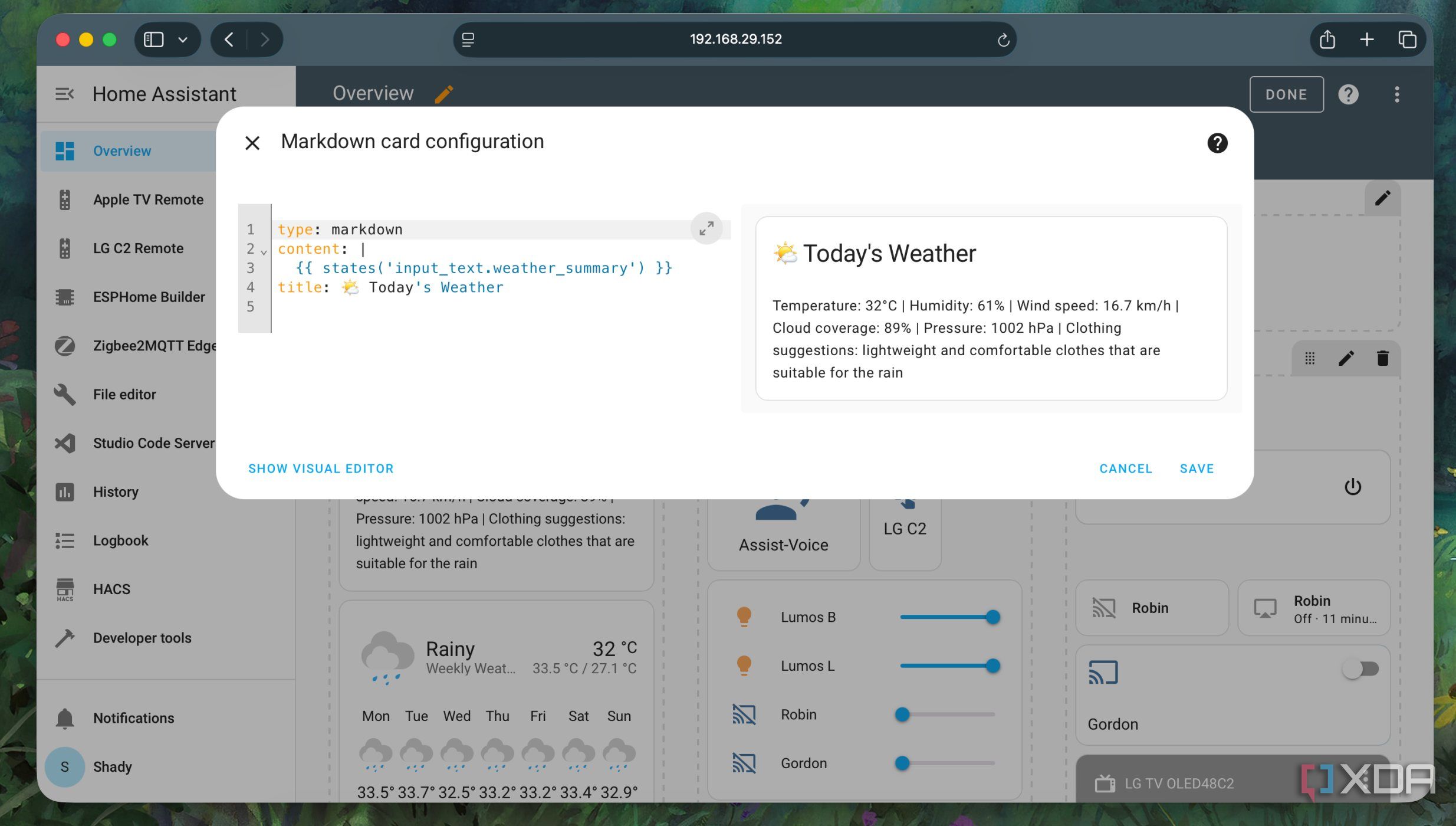Open the three-dot overflow menu

tap(1396, 94)
